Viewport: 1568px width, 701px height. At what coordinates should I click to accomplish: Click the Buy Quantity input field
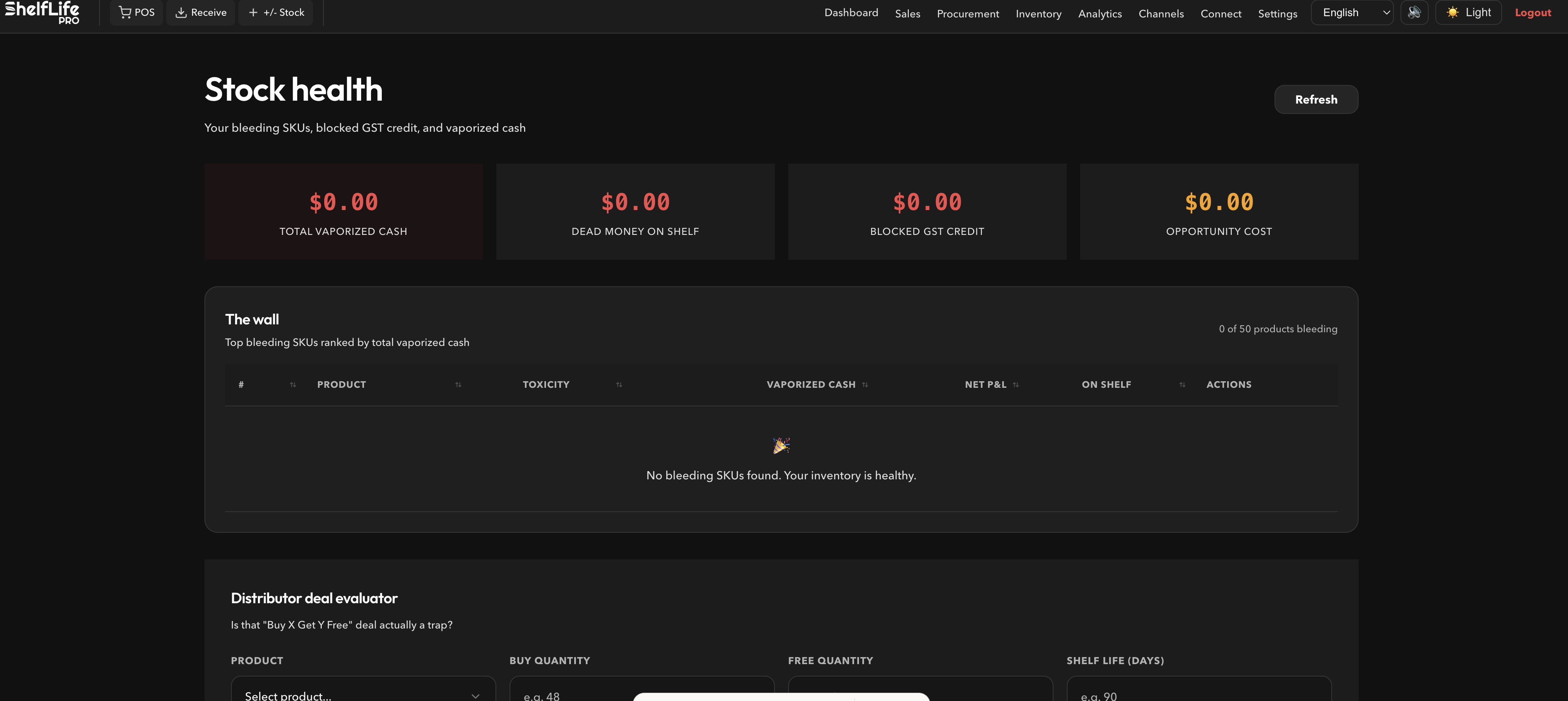point(641,694)
